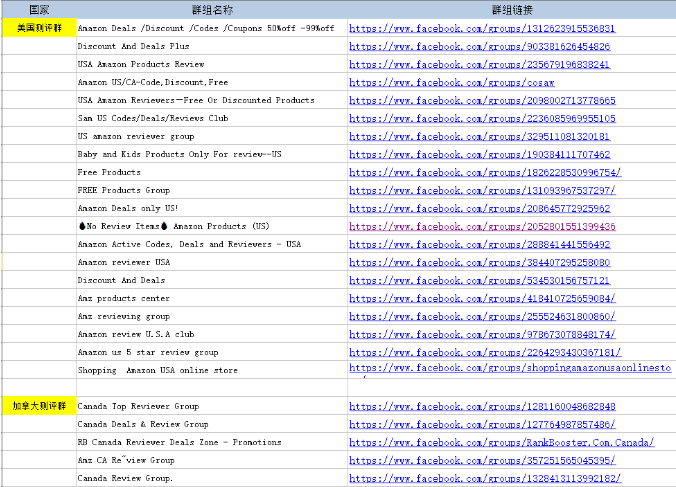Open the Amazon Deals only US! link
This screenshot has height=487, width=676.
(x=479, y=209)
